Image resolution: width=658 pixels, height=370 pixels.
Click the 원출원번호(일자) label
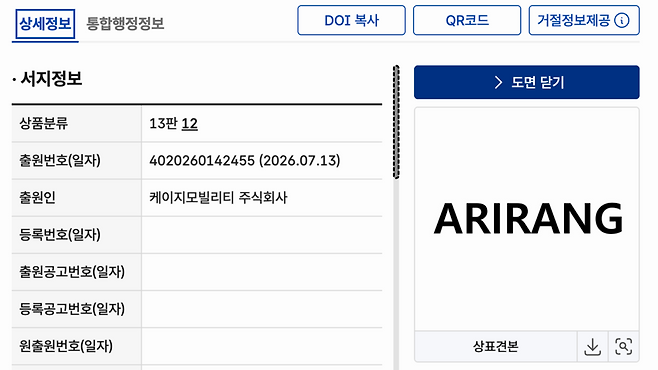click(66, 346)
